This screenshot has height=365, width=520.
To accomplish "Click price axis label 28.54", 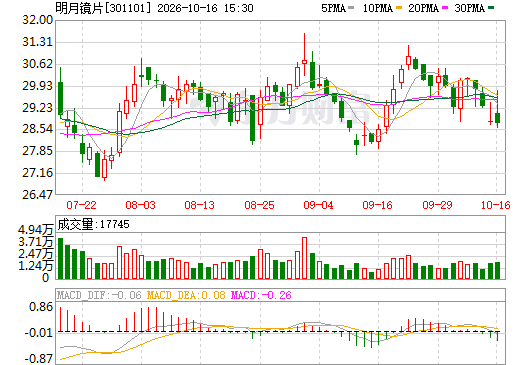I will point(37,129).
